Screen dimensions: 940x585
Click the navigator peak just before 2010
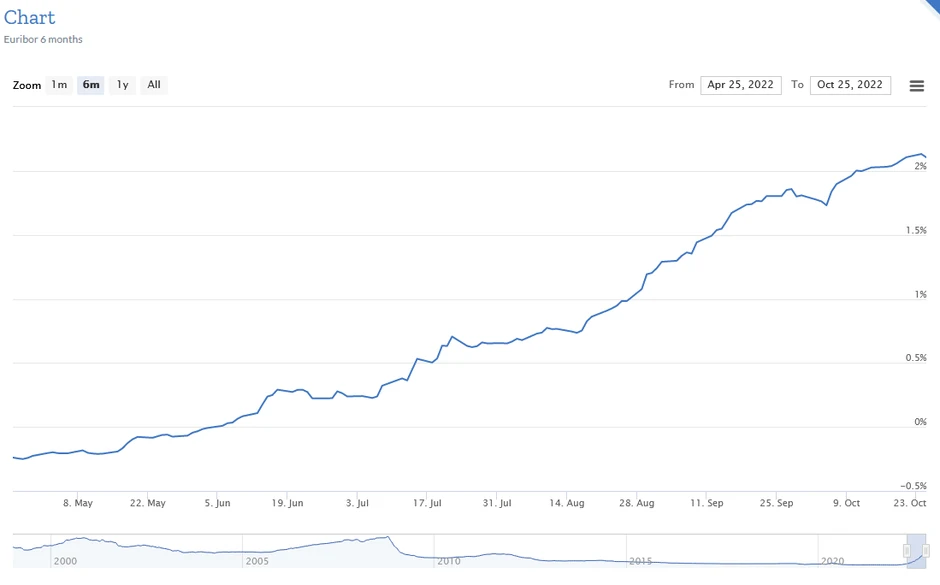coord(387,538)
